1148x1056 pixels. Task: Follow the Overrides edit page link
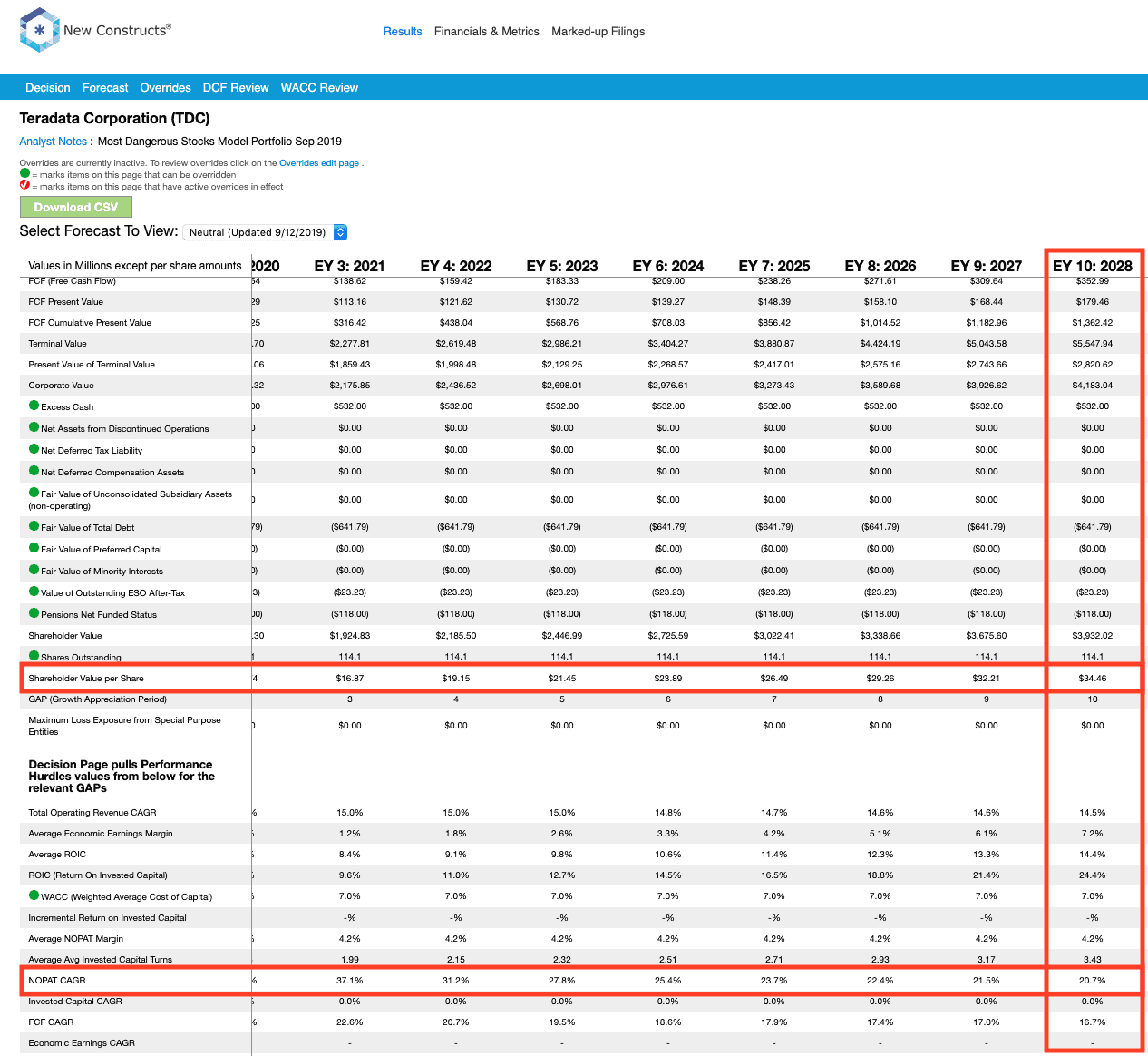319,163
